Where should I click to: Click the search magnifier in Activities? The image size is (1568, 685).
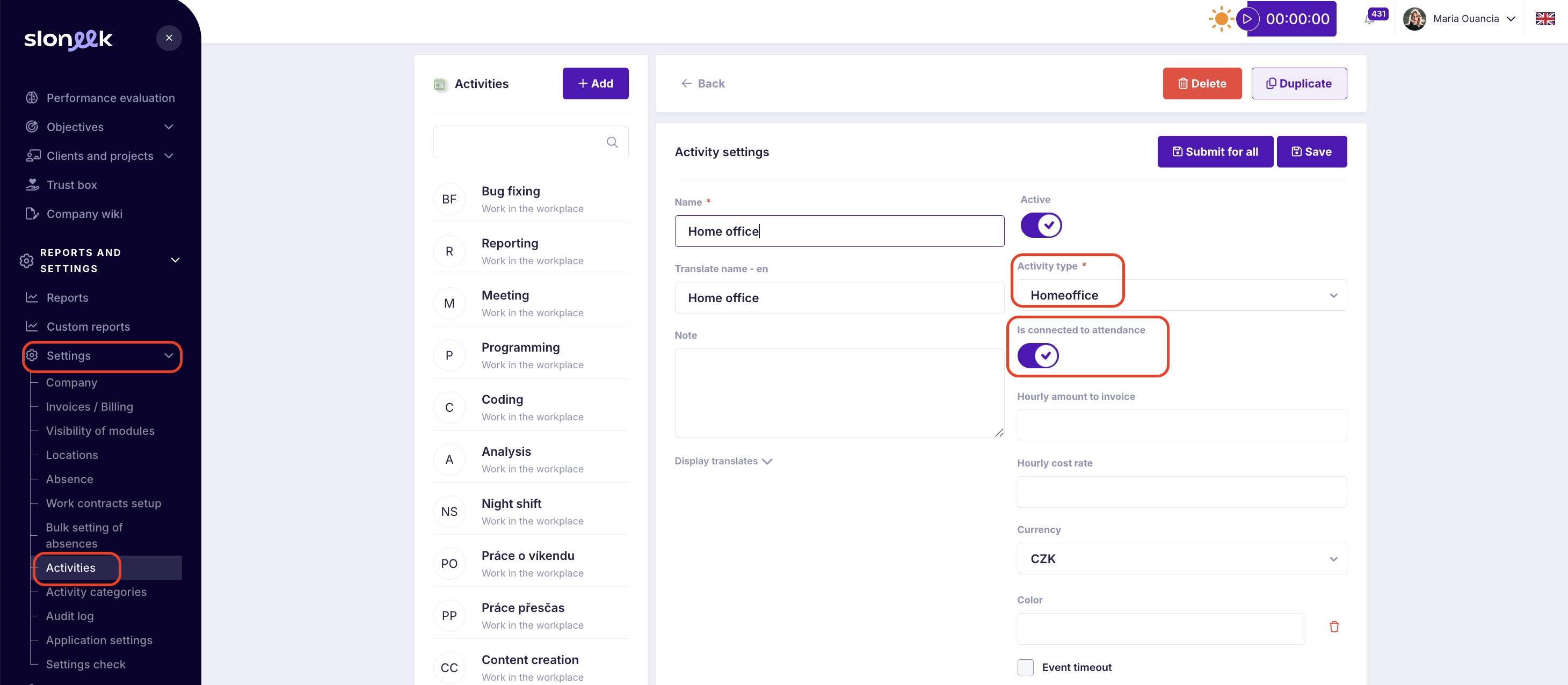(x=612, y=142)
